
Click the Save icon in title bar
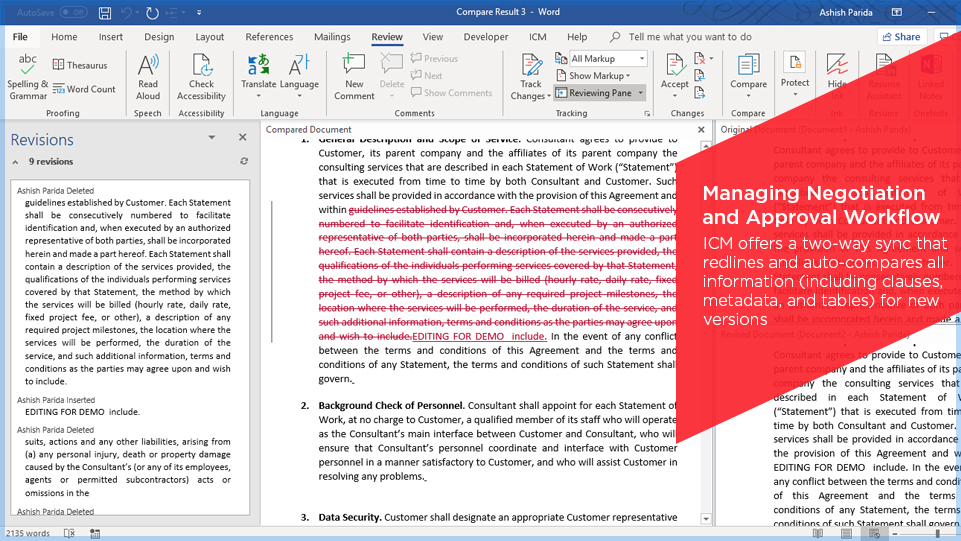coord(105,12)
